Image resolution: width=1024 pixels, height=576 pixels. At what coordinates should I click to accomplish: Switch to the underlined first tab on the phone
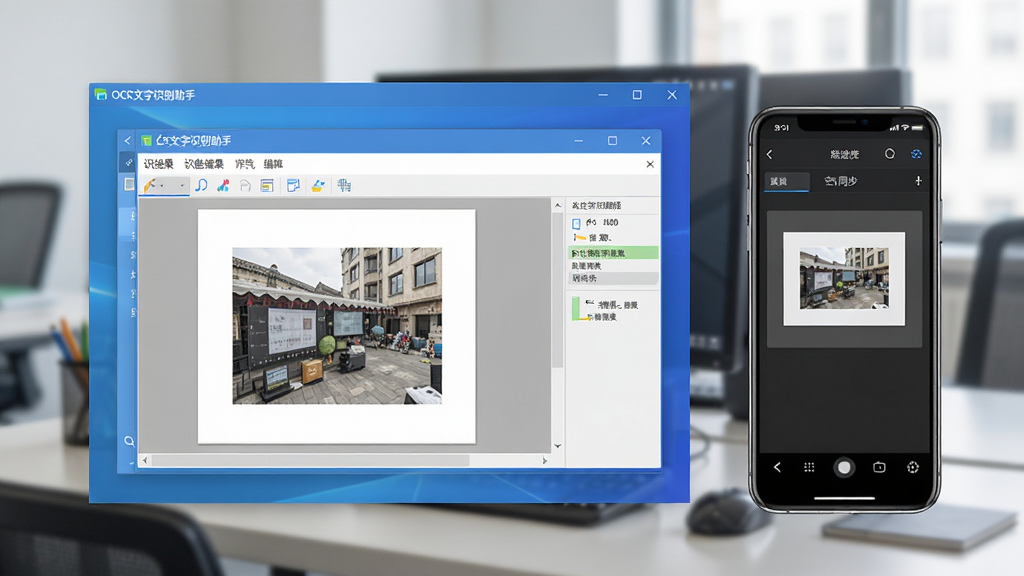(786, 182)
